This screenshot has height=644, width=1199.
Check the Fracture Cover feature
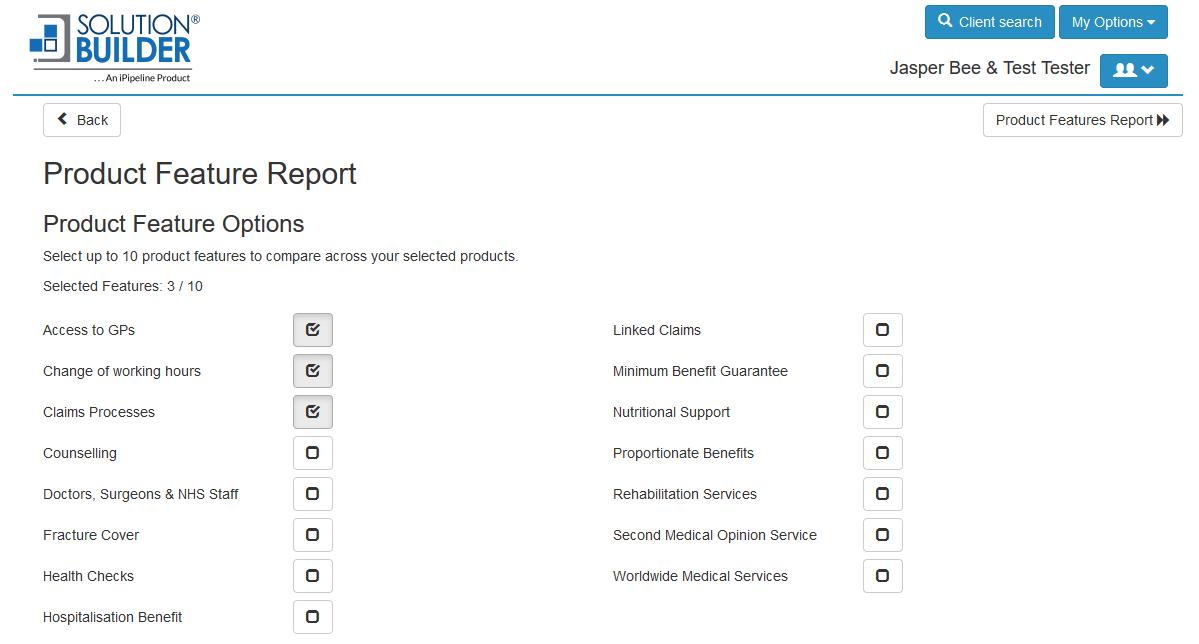tap(313, 535)
